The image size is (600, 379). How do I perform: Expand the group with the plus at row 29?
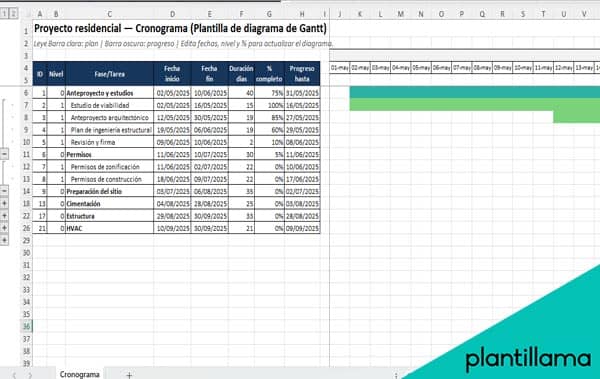[4, 240]
